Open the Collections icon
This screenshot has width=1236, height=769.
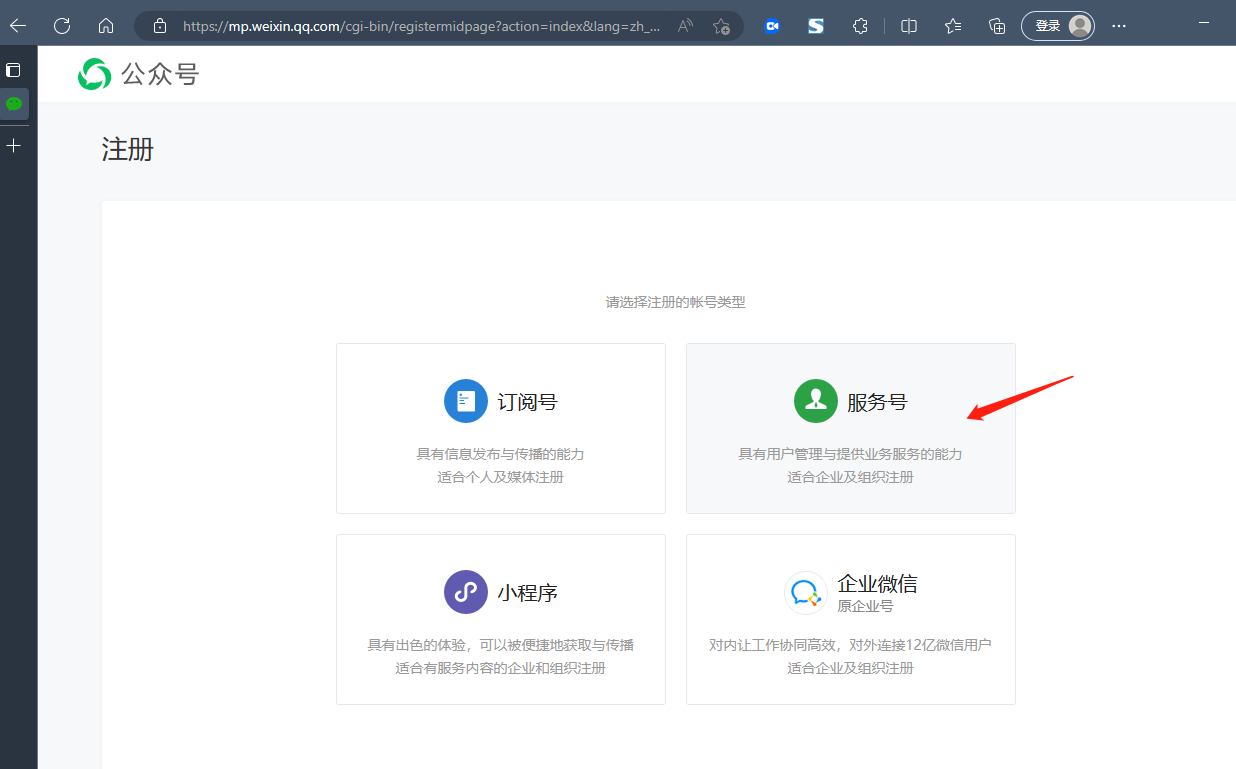(x=997, y=26)
